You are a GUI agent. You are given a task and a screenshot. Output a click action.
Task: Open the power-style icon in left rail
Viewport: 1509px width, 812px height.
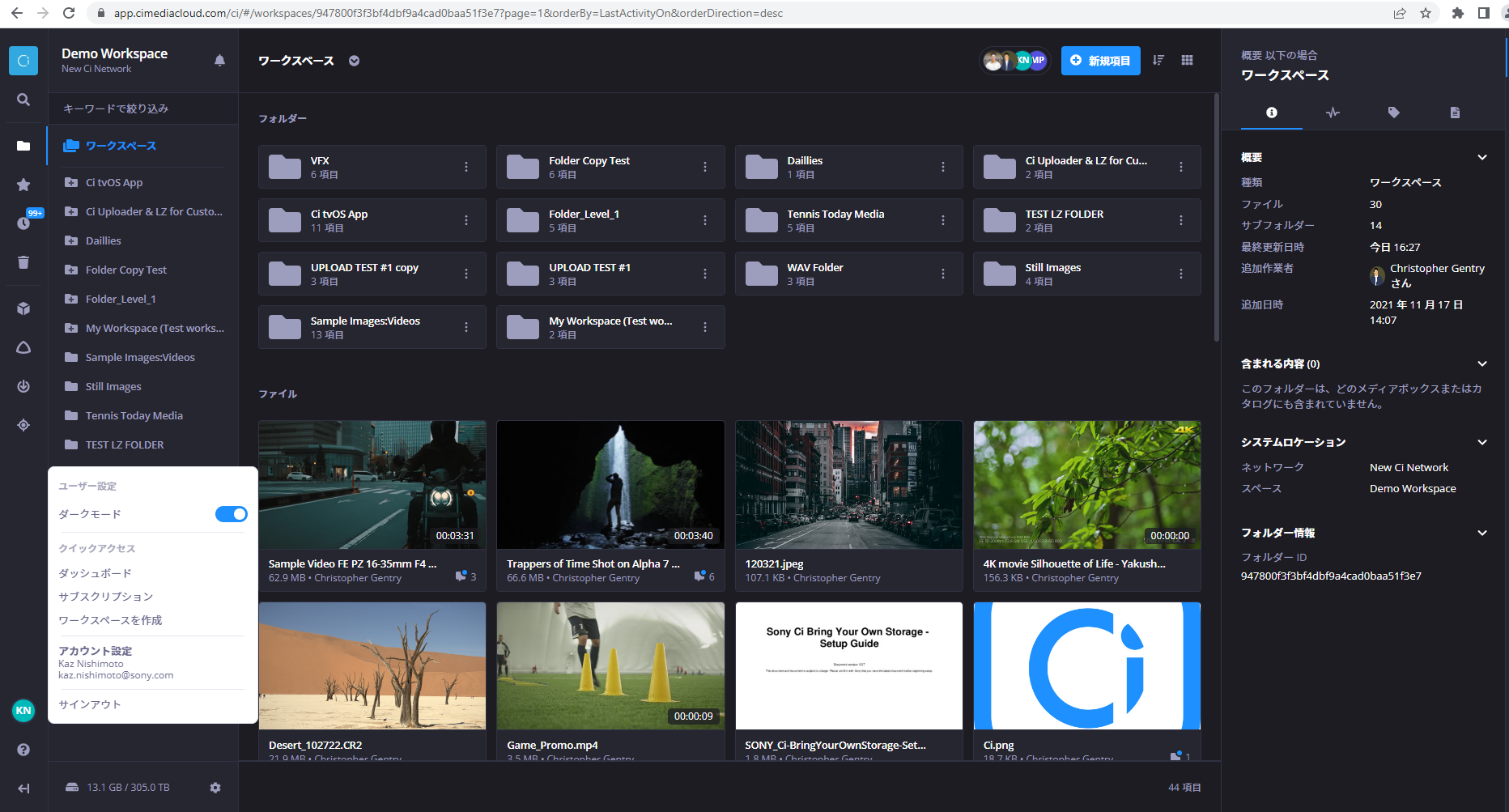pos(23,386)
